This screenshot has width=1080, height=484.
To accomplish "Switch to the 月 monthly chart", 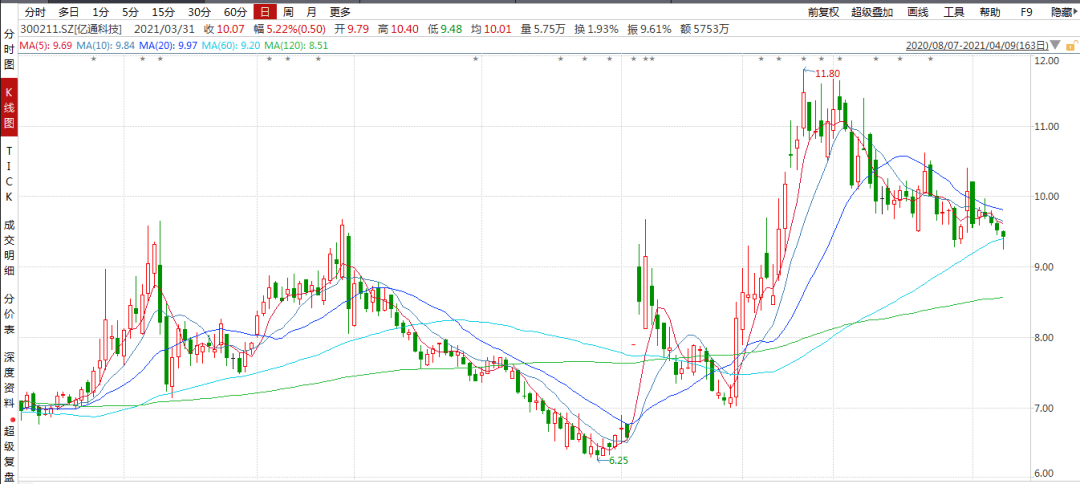I will coord(312,12).
